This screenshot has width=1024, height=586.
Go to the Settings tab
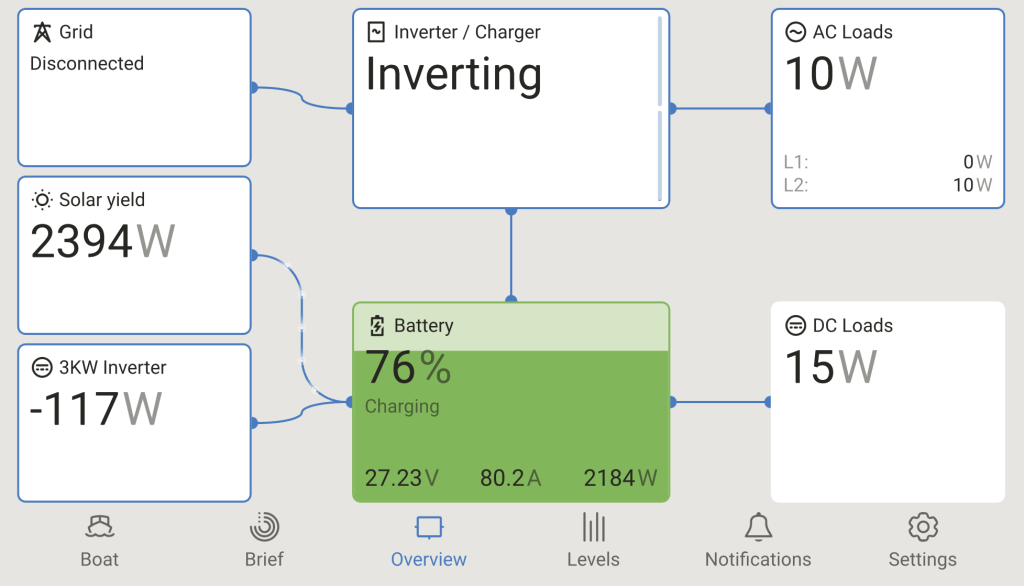pyautogui.click(x=922, y=540)
